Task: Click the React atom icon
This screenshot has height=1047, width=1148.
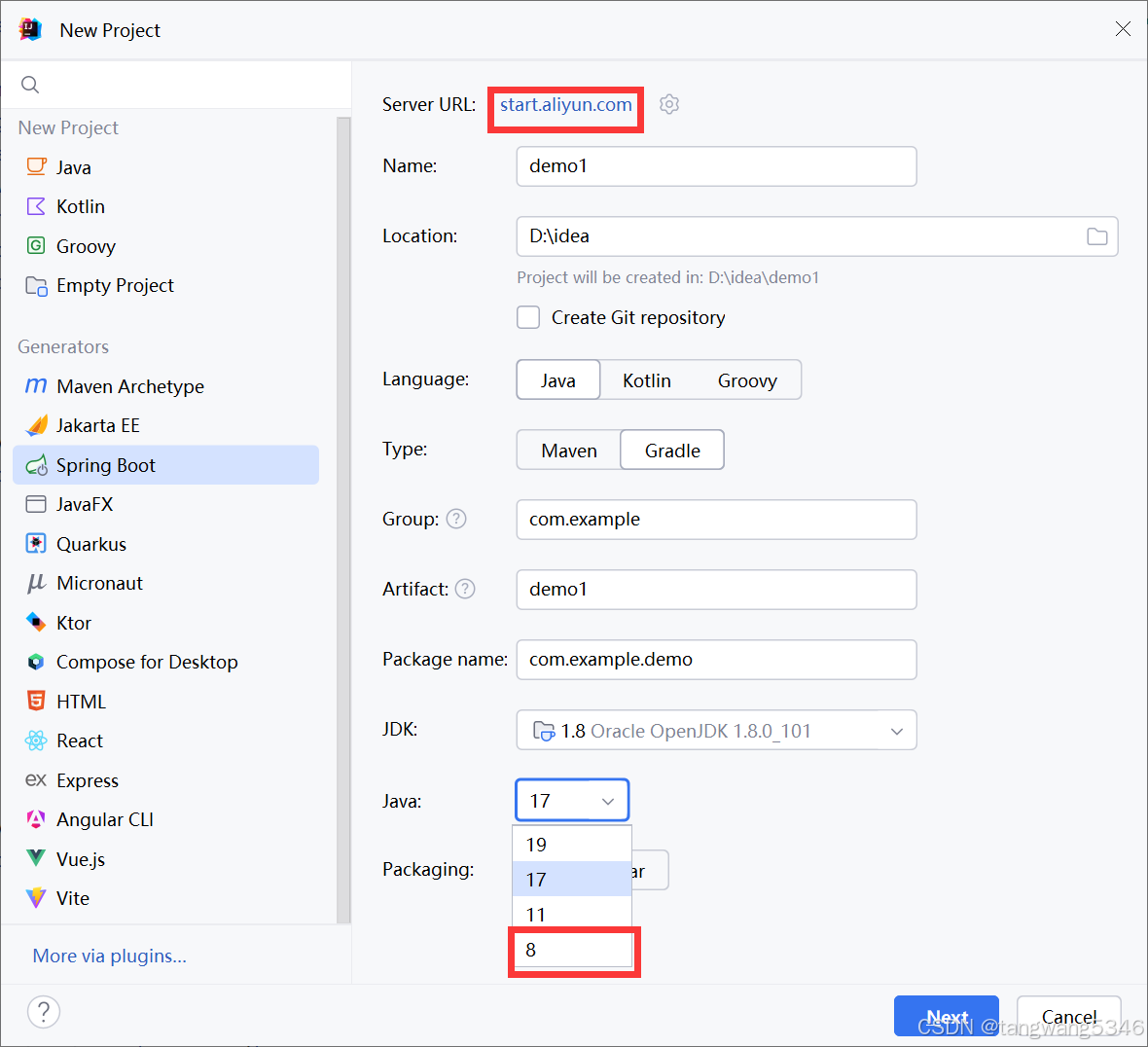Action: pyautogui.click(x=36, y=740)
